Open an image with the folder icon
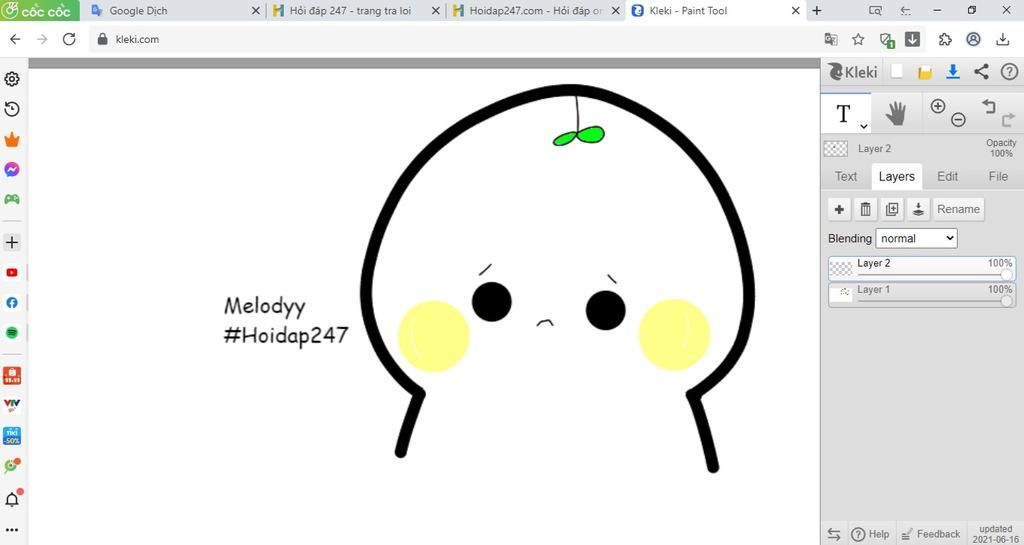The width and height of the screenshot is (1024, 545). [925, 72]
